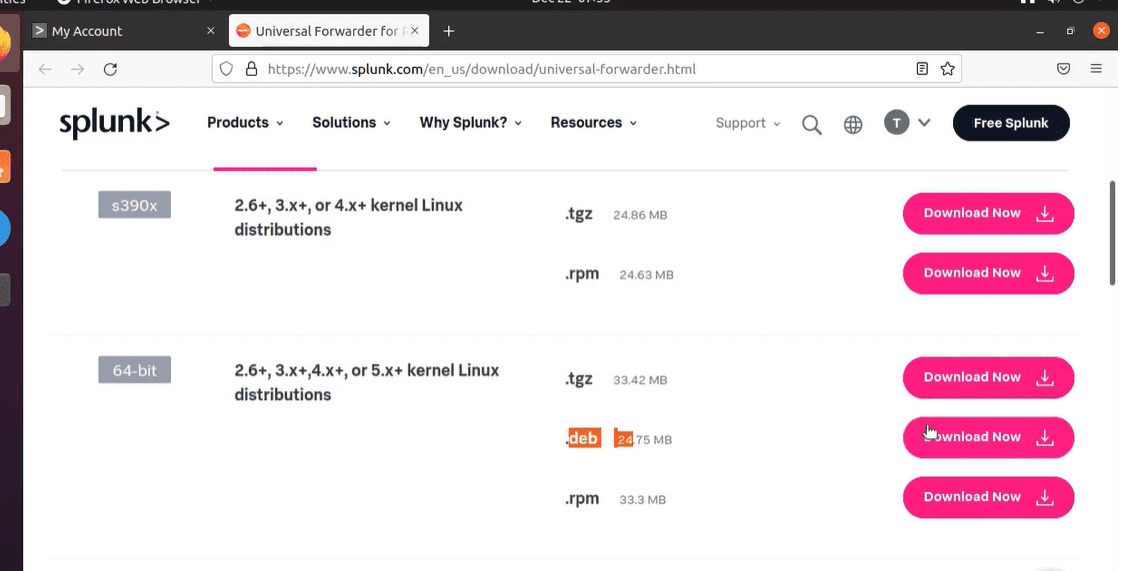Click the 64-bit .rpm file type label
Image resolution: width=1130 pixels, height=571 pixels.
pos(582,499)
